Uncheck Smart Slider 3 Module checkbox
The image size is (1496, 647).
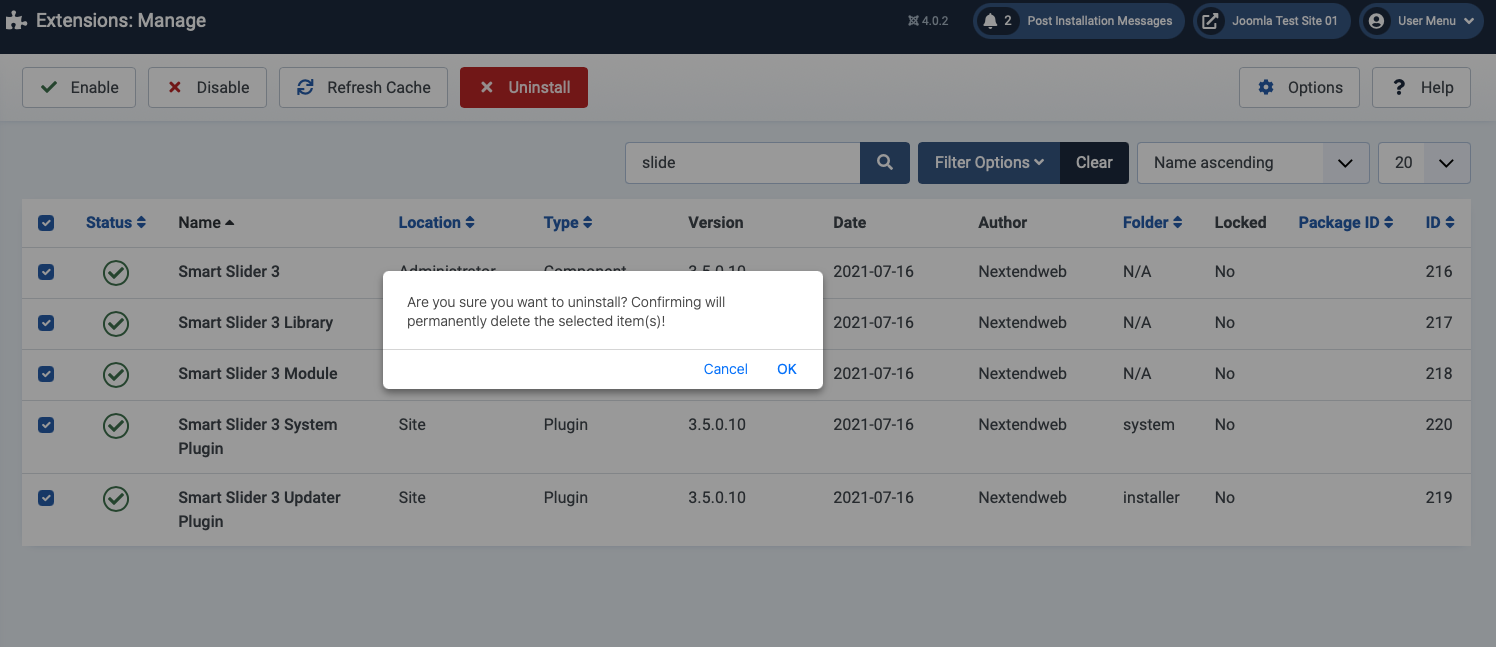[x=46, y=374]
